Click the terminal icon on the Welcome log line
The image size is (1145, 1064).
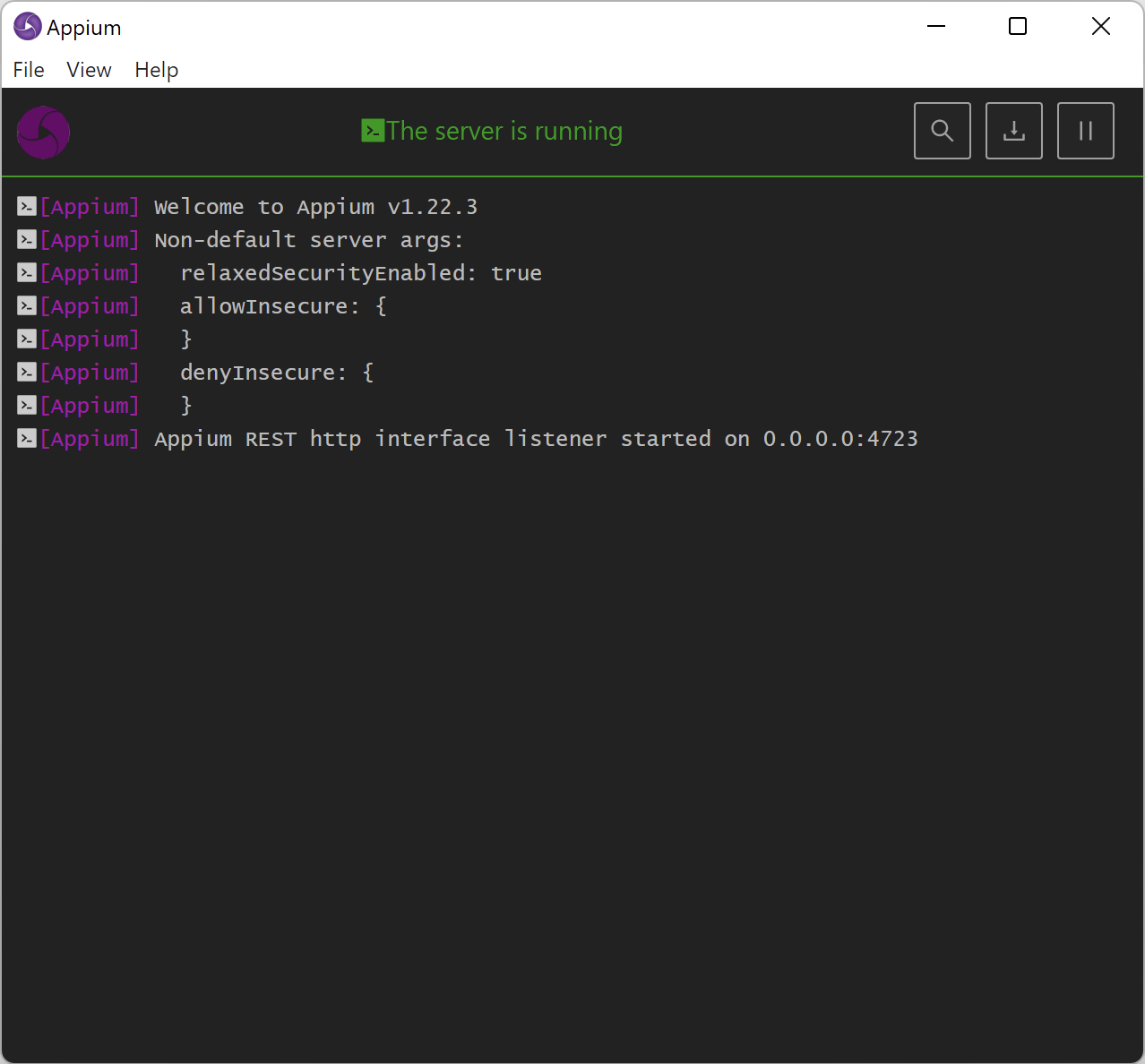pyautogui.click(x=27, y=207)
